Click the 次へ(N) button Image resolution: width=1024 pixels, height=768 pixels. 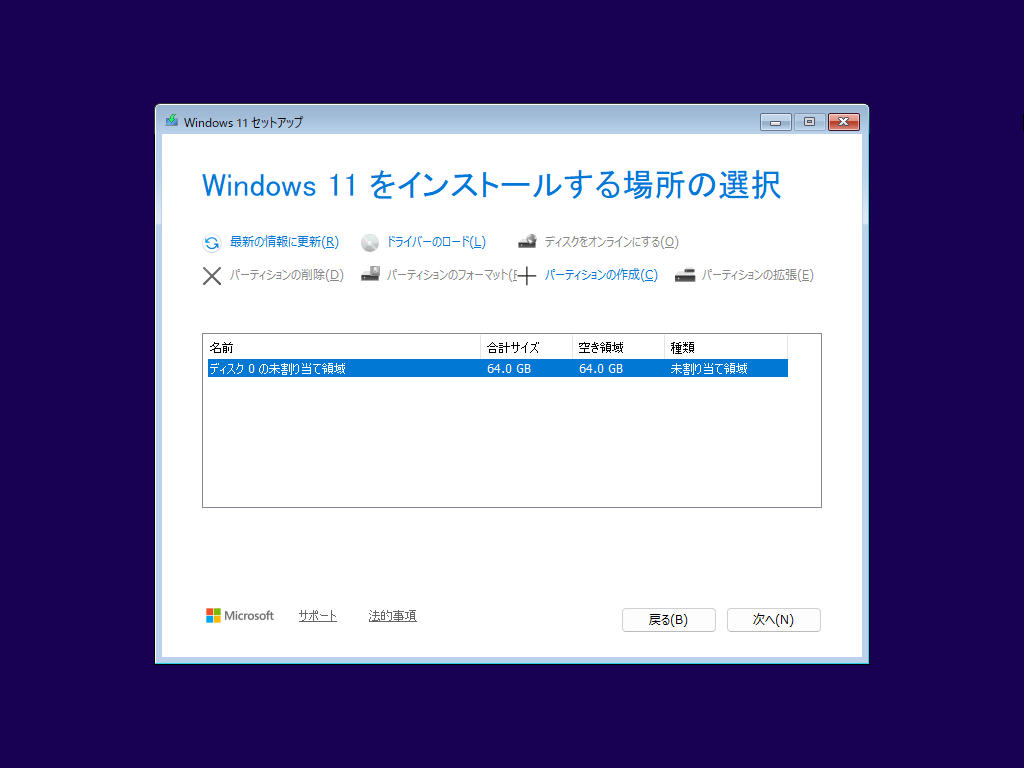click(x=773, y=620)
